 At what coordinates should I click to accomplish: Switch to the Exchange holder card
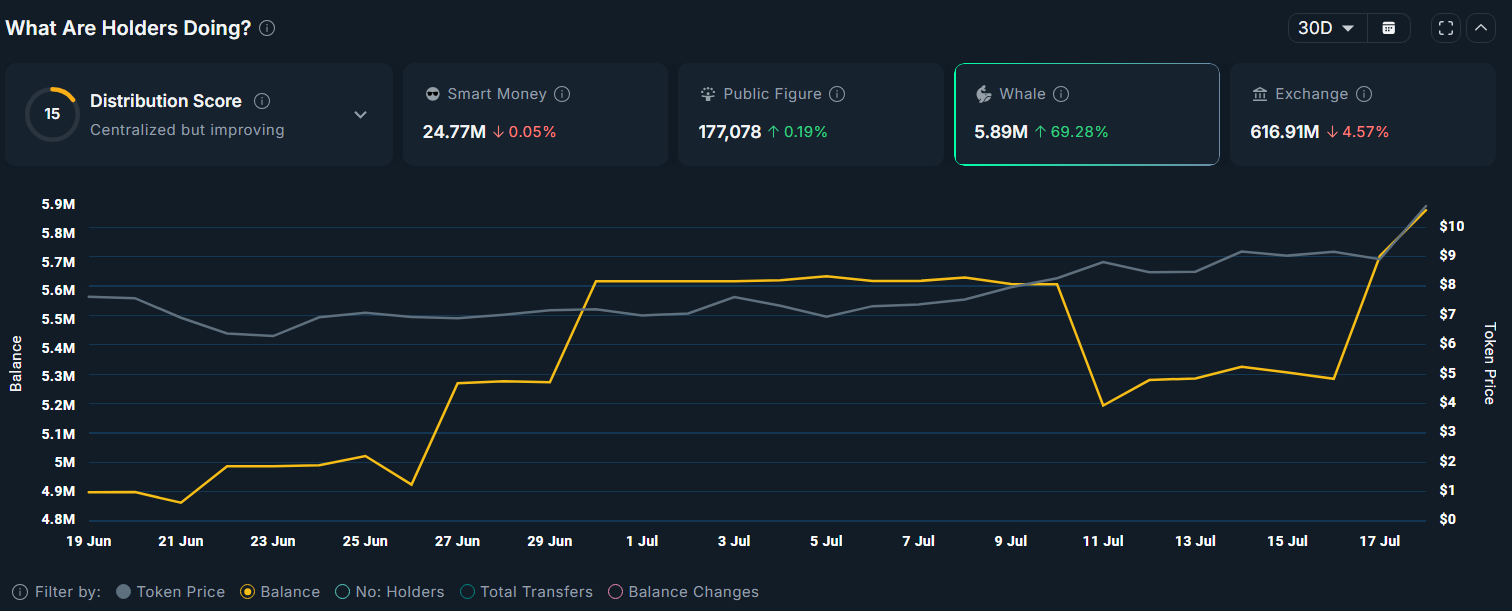coord(1362,114)
